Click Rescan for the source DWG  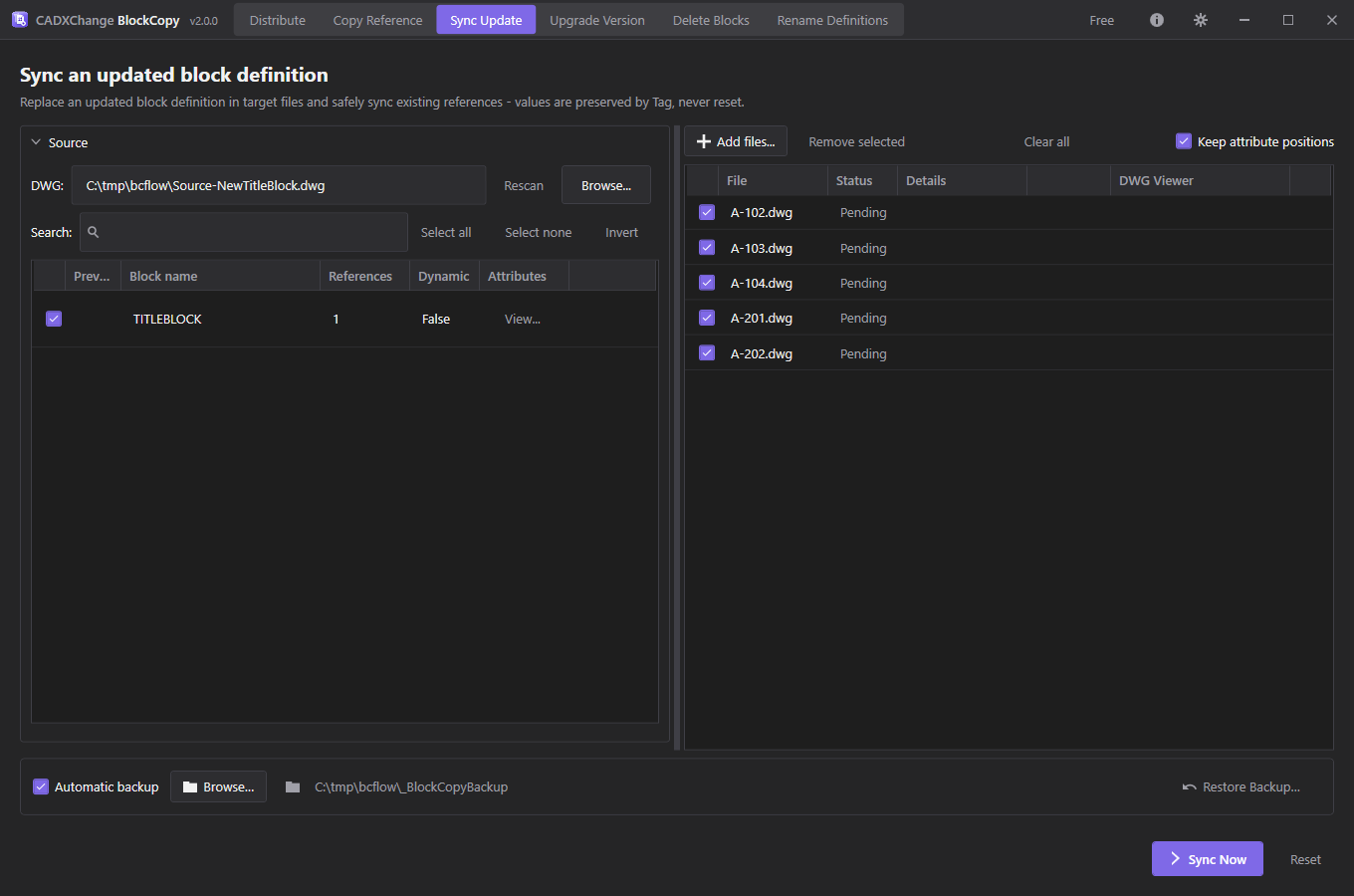[x=524, y=185]
